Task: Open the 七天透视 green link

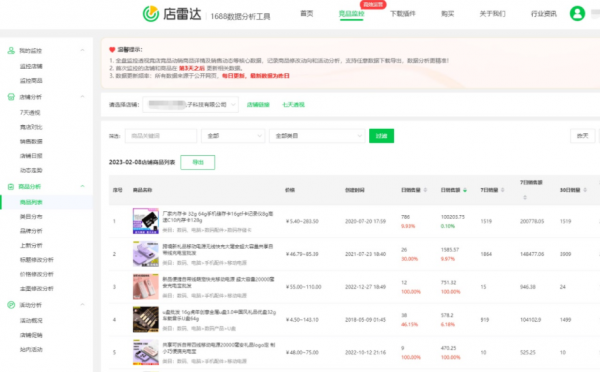Action: (x=293, y=104)
